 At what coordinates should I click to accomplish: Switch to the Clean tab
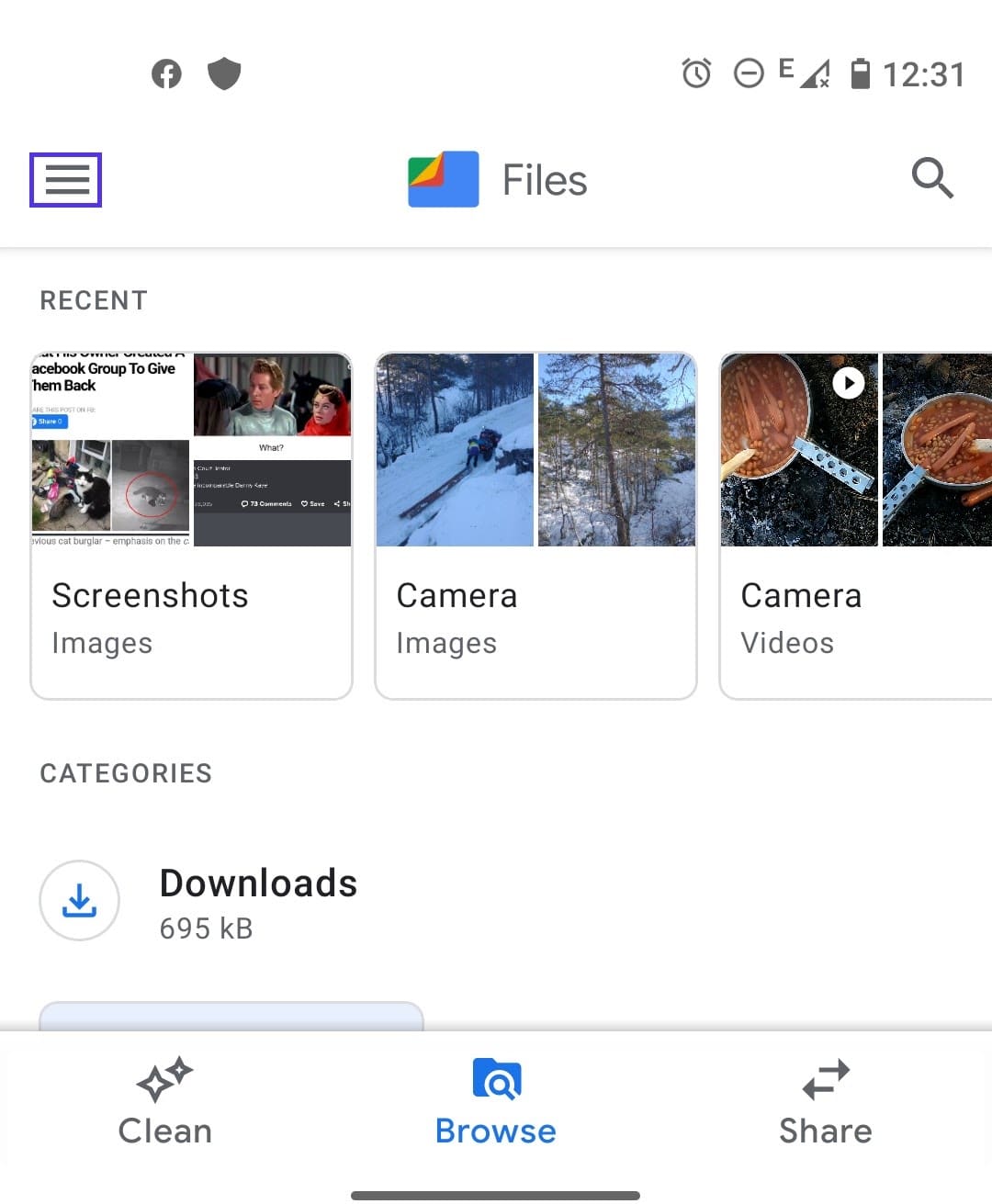(x=163, y=1131)
